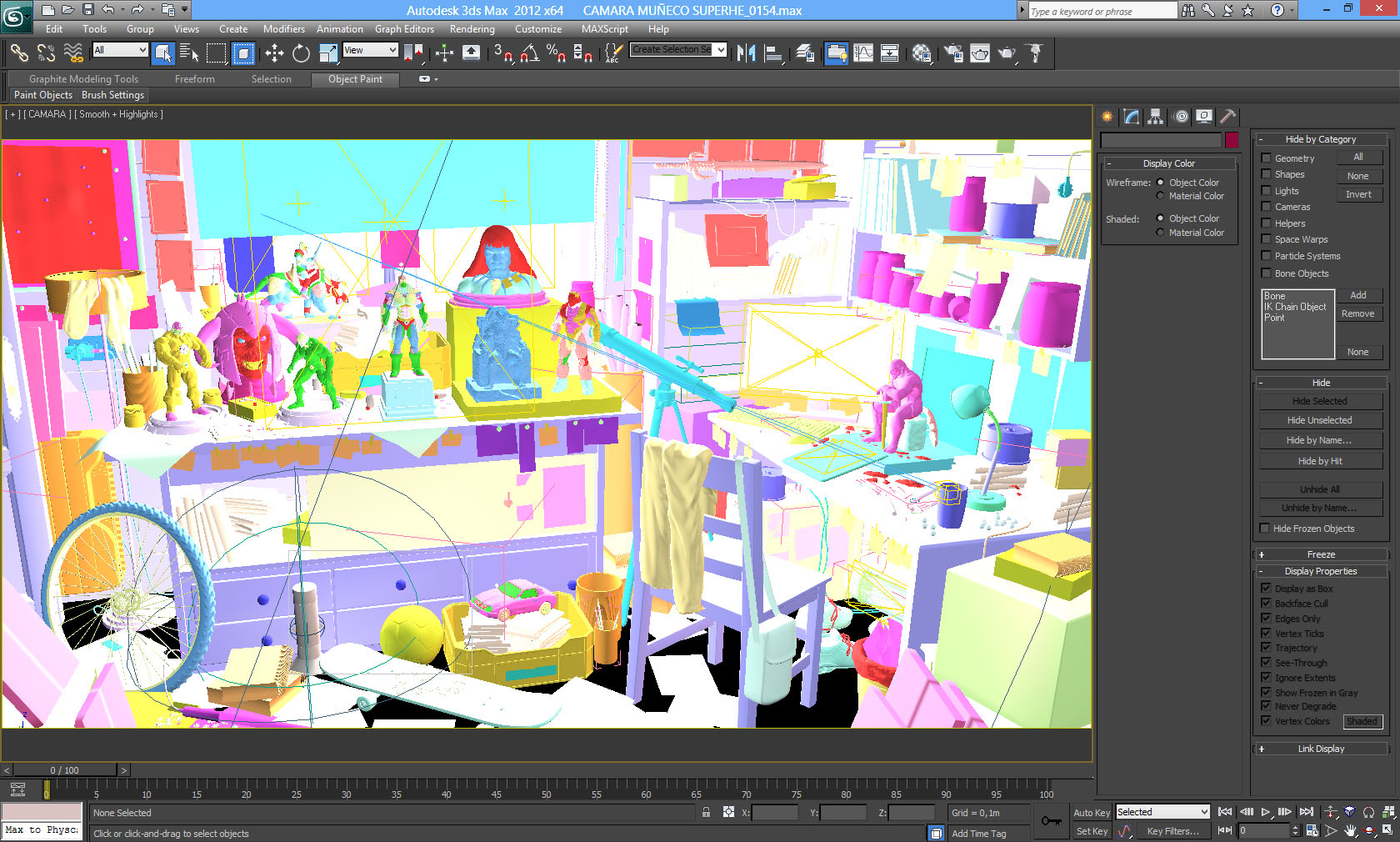The width and height of the screenshot is (1400, 842).
Task: Activate the Select Object tool
Action: coord(163,53)
